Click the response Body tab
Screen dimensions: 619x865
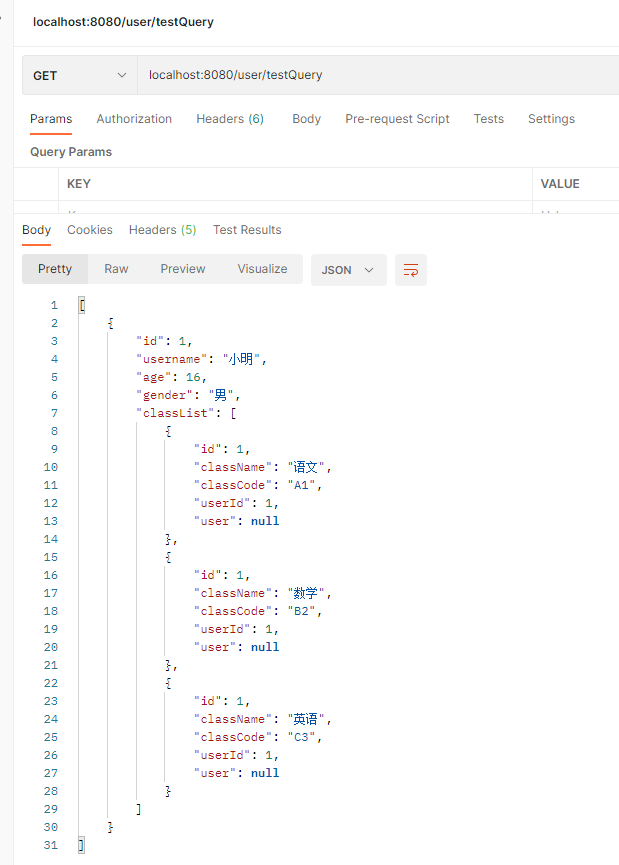[36, 230]
